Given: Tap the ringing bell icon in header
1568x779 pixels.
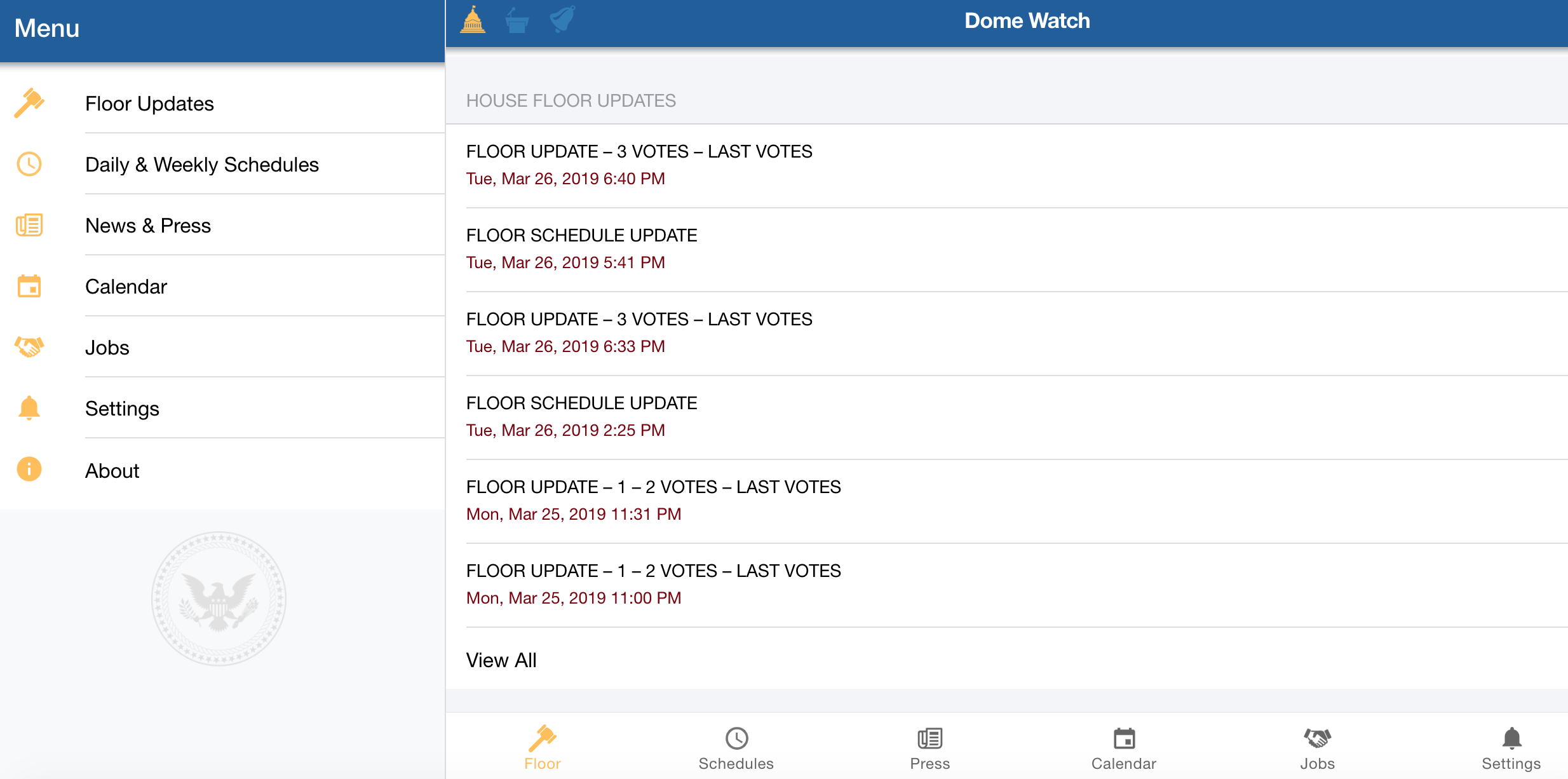Looking at the screenshot, I should point(562,19).
